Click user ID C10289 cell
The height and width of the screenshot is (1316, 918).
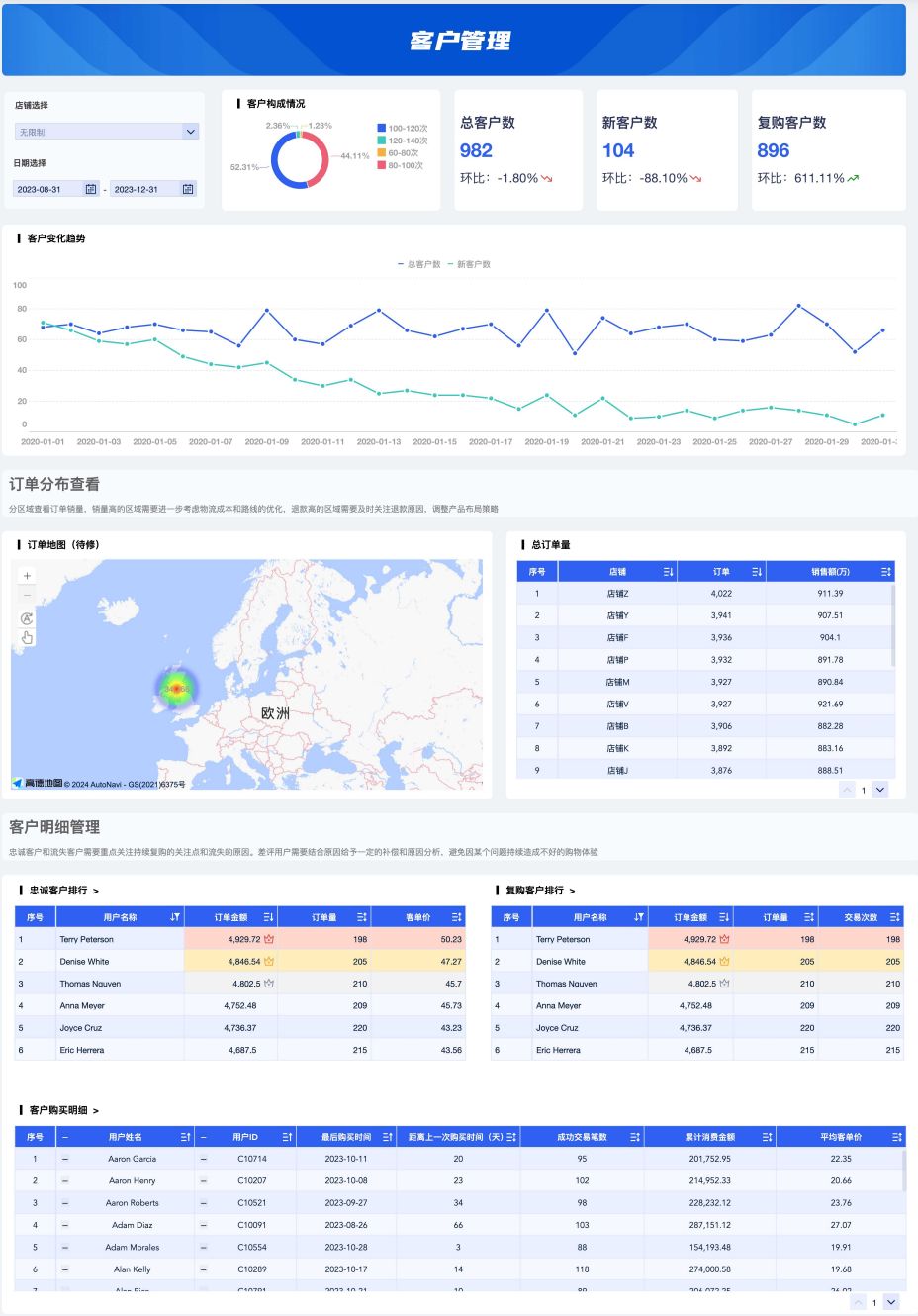tap(252, 1269)
